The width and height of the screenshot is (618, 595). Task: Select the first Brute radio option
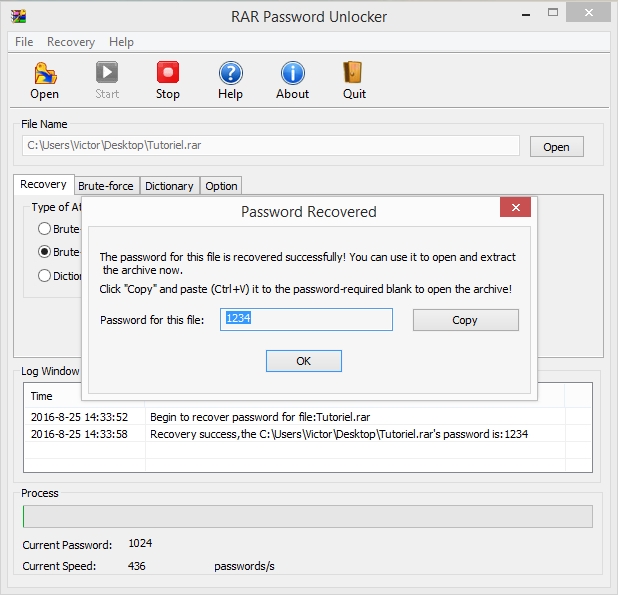(45, 229)
